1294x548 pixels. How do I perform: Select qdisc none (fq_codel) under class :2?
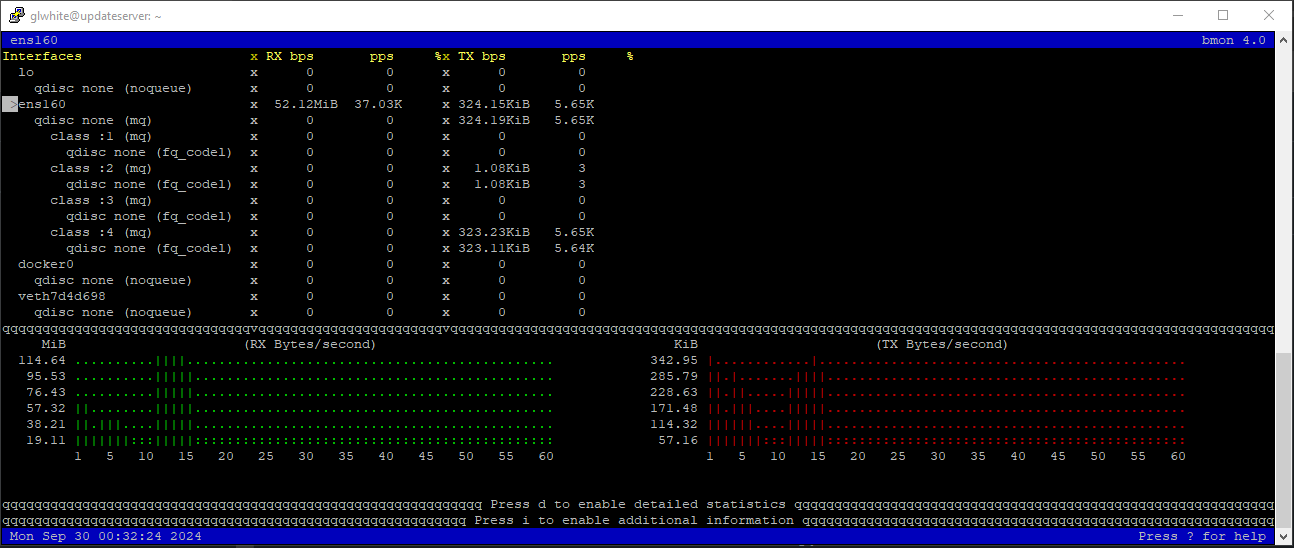(298, 184)
